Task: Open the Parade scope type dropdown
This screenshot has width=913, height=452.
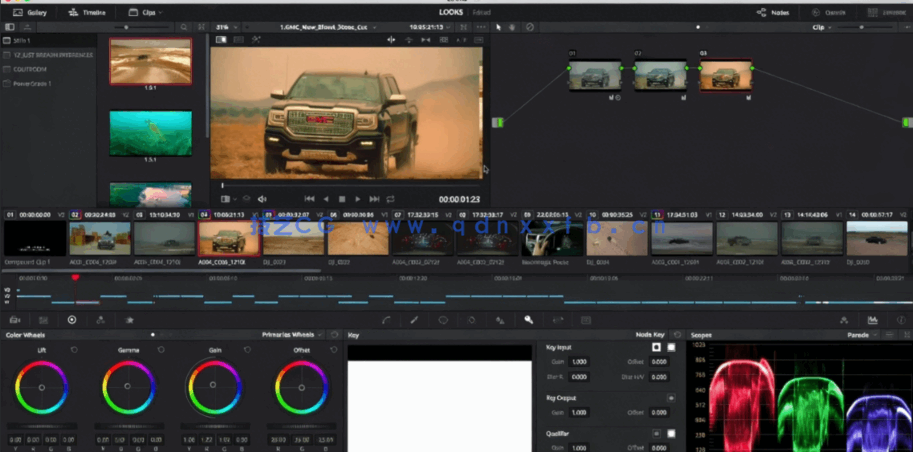Action: [x=862, y=335]
